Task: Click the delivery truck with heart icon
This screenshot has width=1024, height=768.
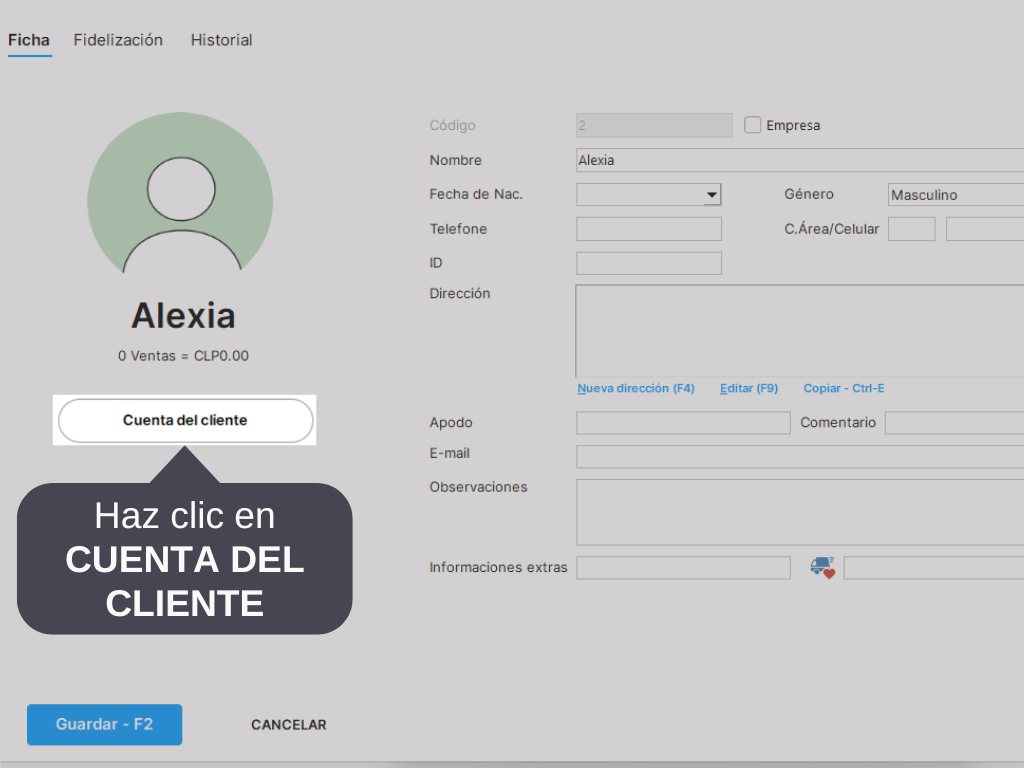Action: tap(823, 568)
